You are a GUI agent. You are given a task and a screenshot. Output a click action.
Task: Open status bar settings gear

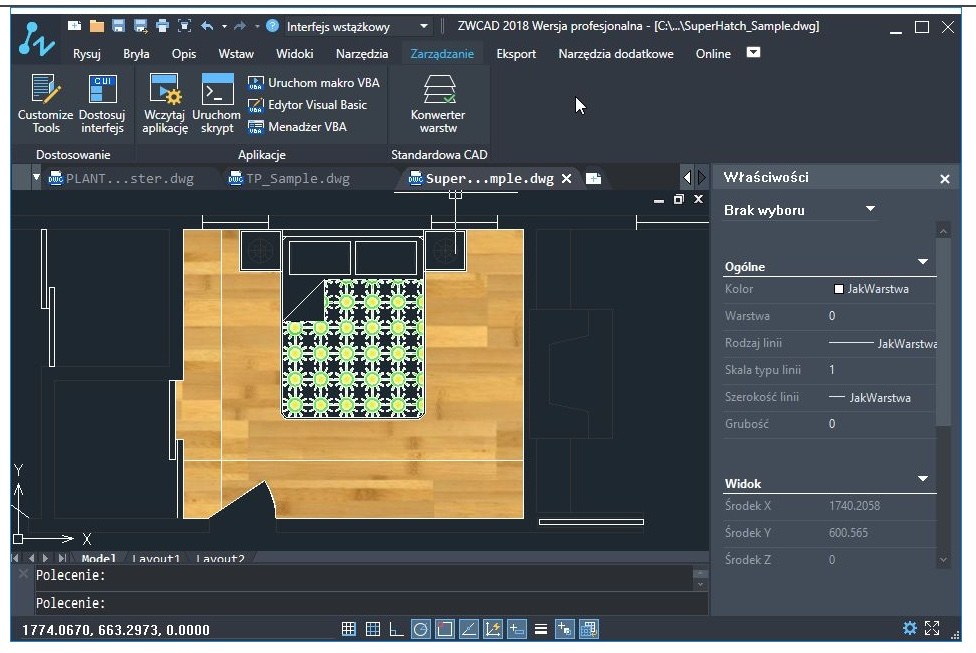[909, 628]
